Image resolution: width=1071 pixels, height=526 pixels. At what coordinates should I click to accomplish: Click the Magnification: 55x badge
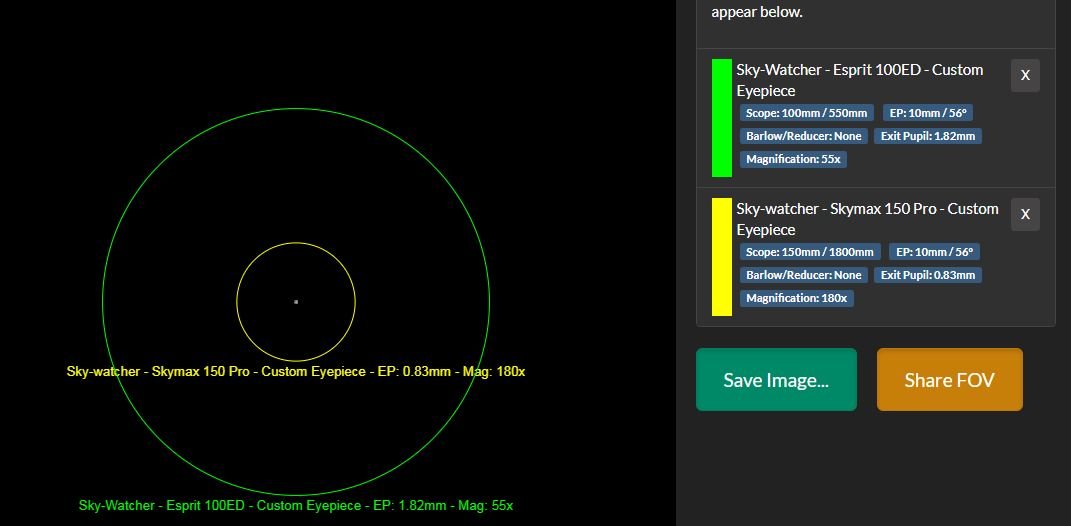coord(793,159)
